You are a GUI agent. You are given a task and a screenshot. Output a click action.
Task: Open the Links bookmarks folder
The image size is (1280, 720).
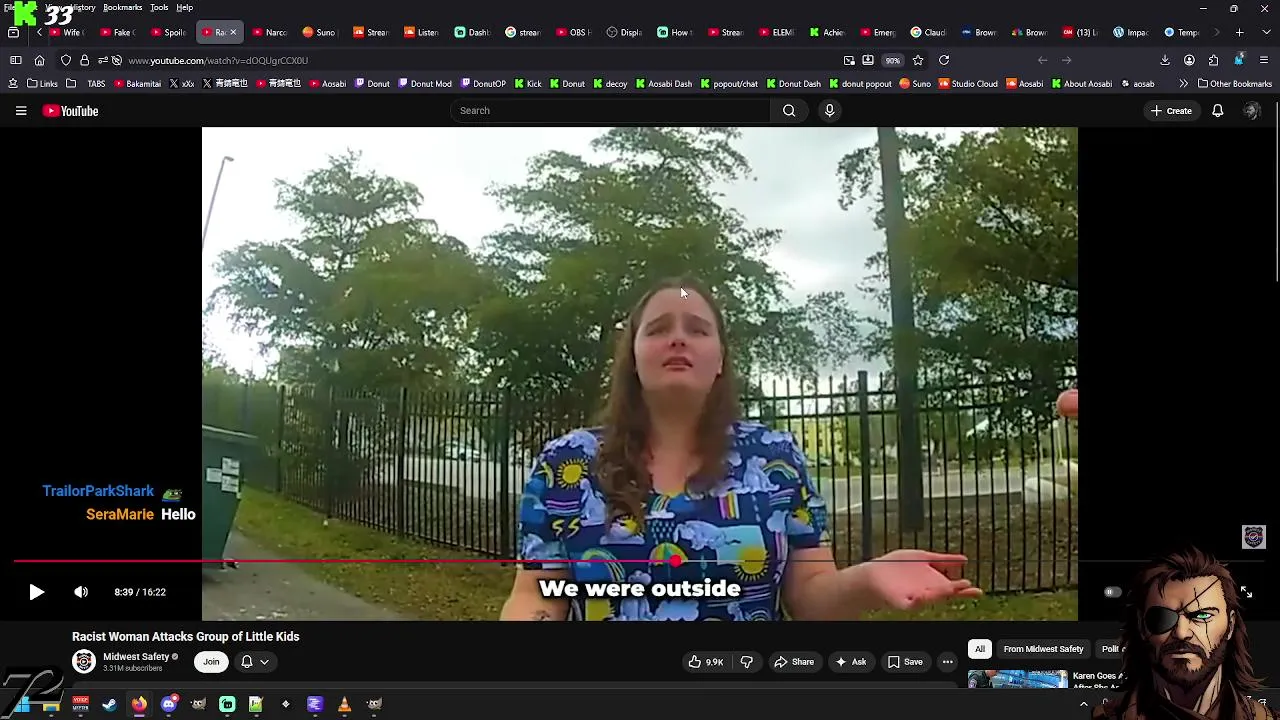coord(42,84)
